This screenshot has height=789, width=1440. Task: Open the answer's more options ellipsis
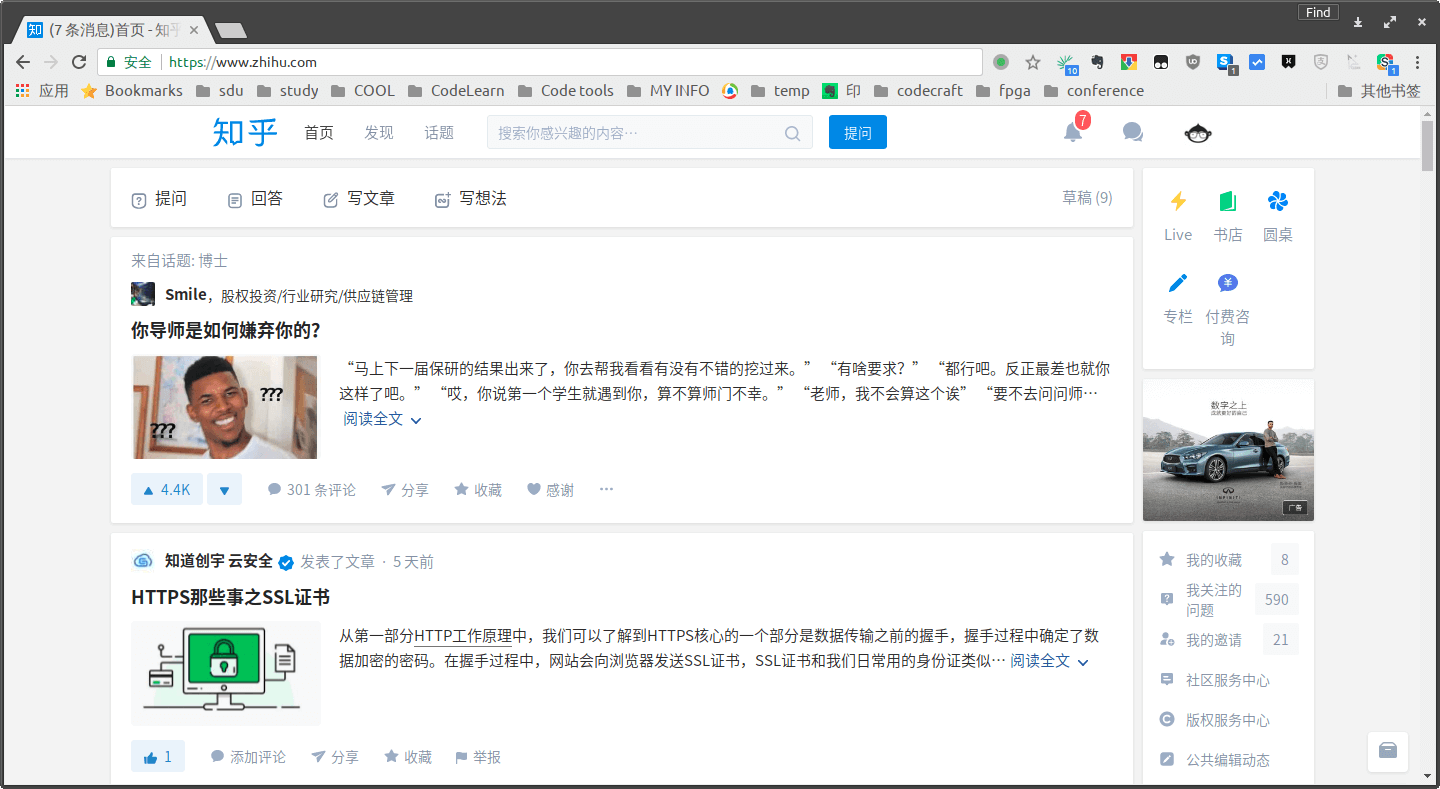point(606,489)
